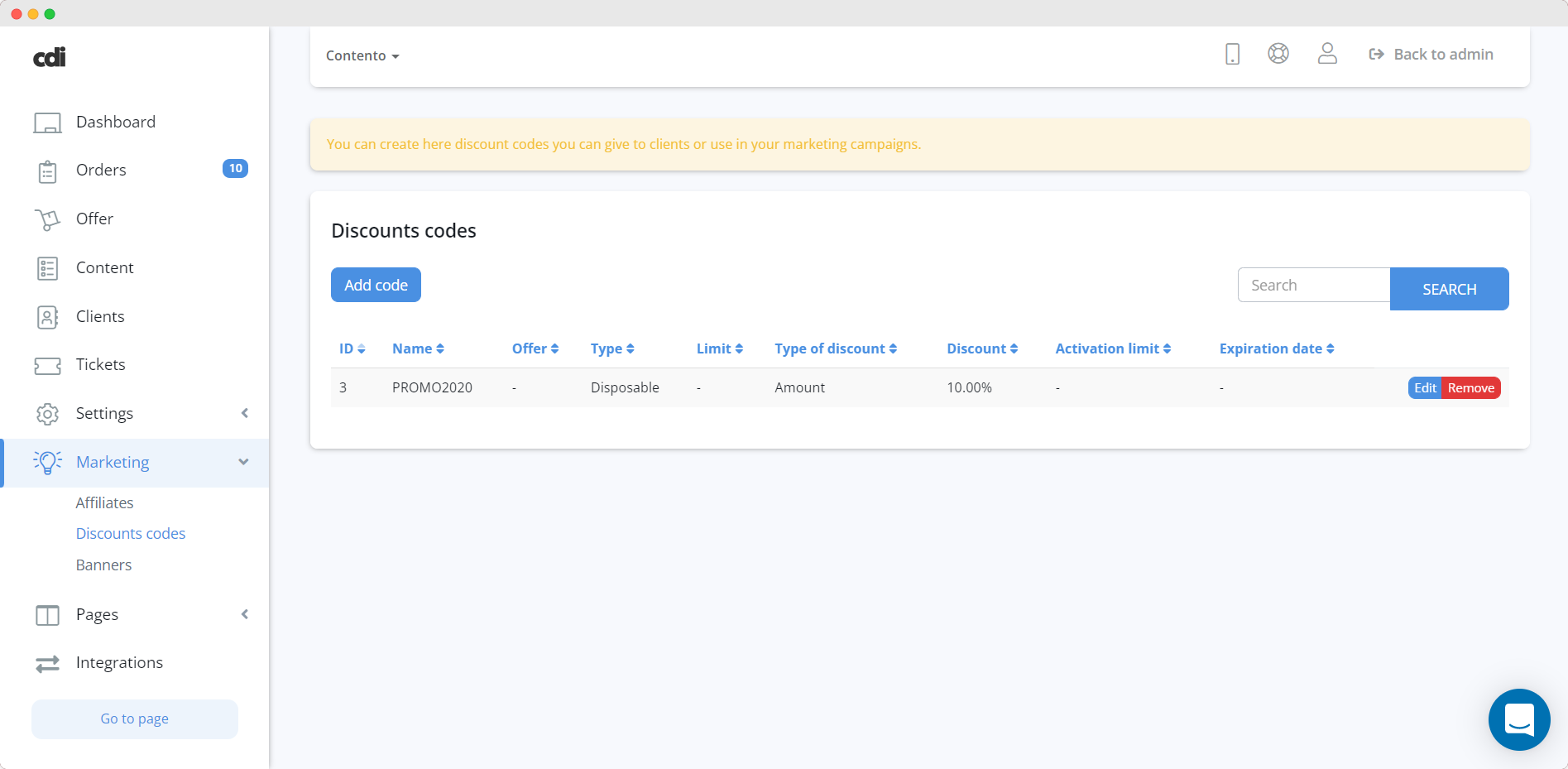The width and height of the screenshot is (1568, 769).
Task: Collapse the Marketing submenu chevron
Action: pyautogui.click(x=243, y=462)
